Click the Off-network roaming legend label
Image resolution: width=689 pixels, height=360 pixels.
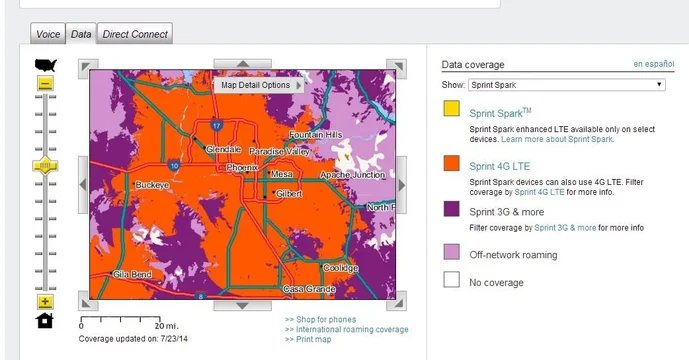(x=513, y=255)
